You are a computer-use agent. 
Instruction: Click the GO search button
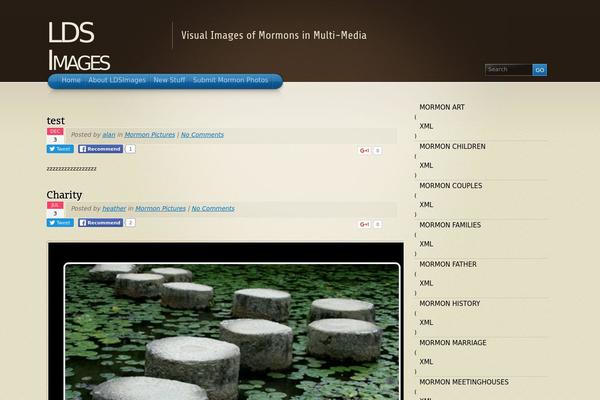[540, 70]
